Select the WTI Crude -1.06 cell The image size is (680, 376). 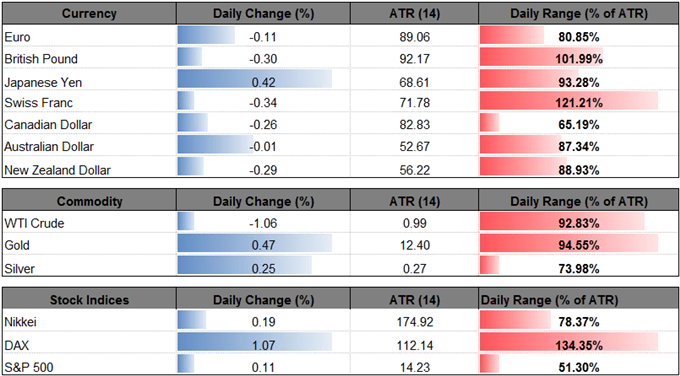click(263, 224)
